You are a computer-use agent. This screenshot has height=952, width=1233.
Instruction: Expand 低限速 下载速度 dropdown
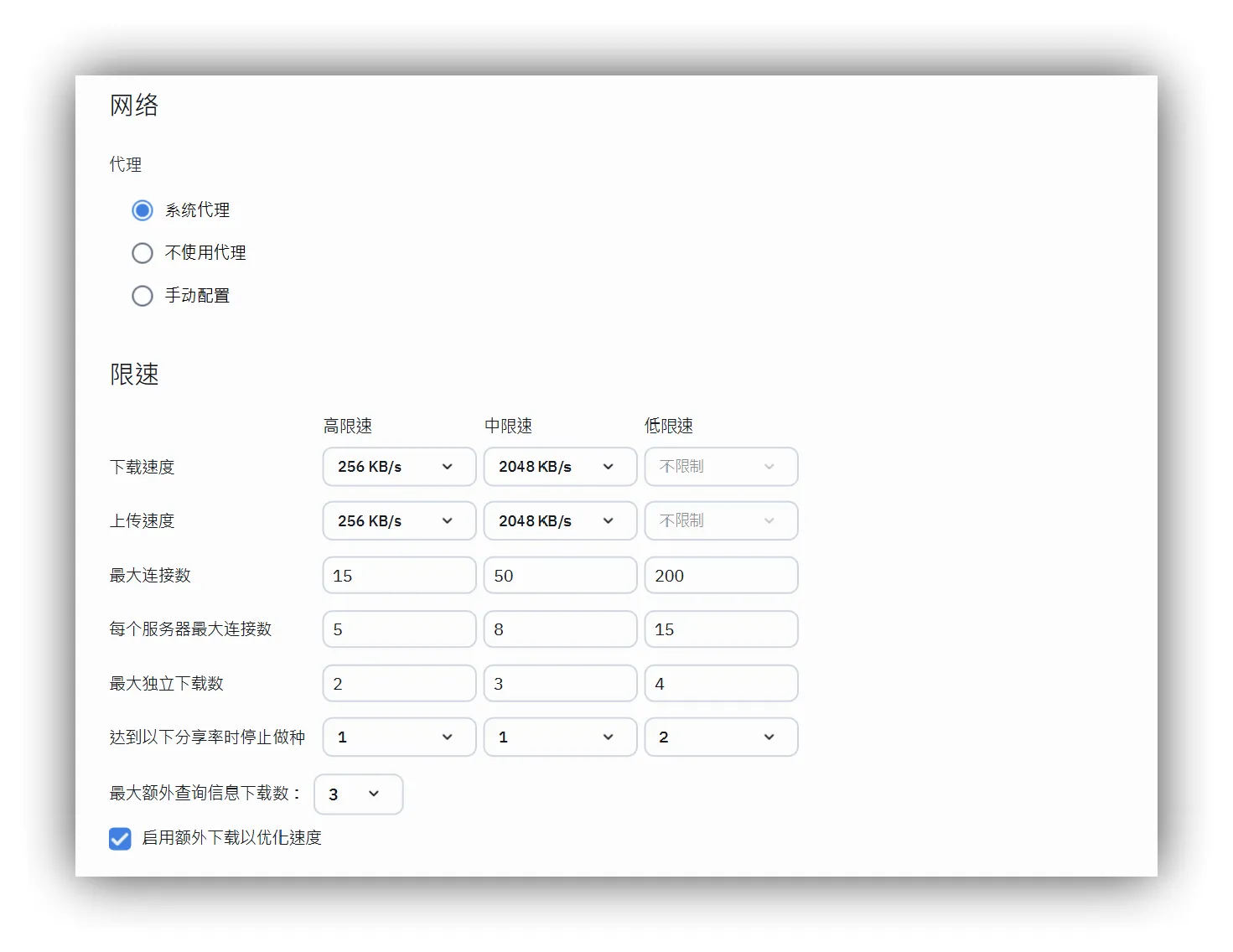pos(721,467)
